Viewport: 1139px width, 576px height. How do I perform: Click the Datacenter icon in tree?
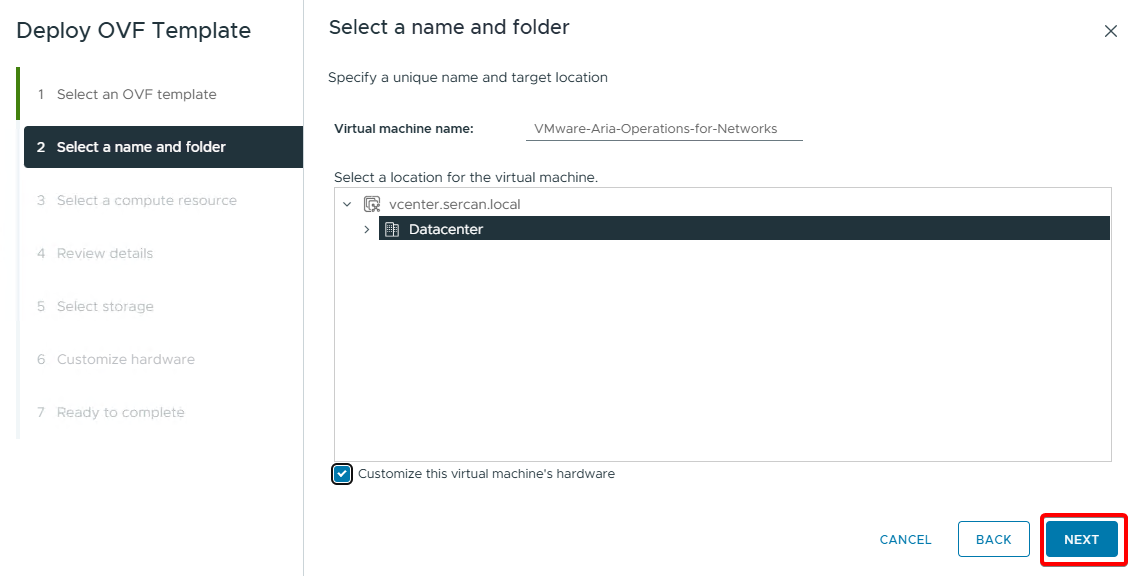coord(392,229)
